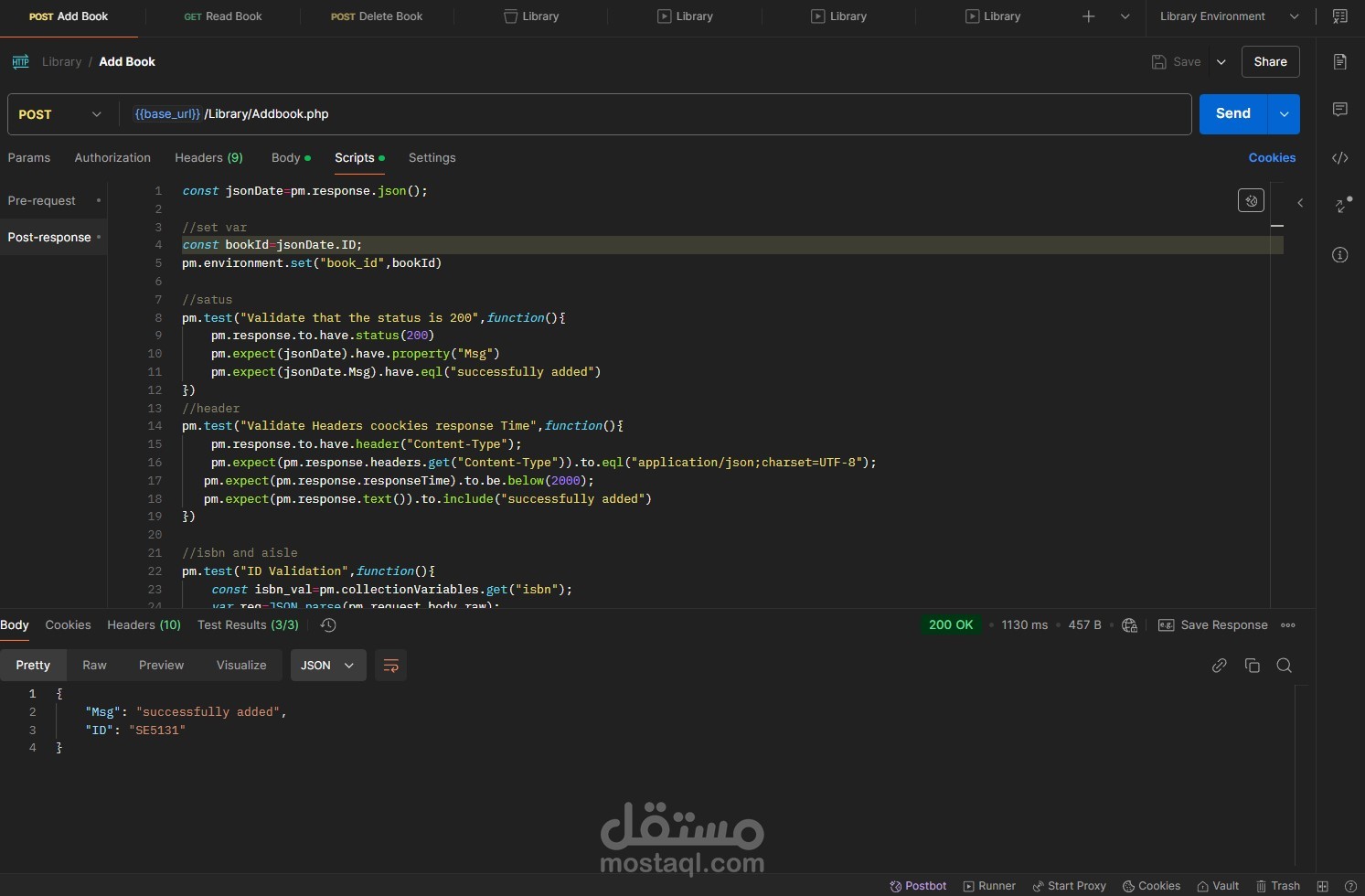Search within the response body

click(1284, 666)
